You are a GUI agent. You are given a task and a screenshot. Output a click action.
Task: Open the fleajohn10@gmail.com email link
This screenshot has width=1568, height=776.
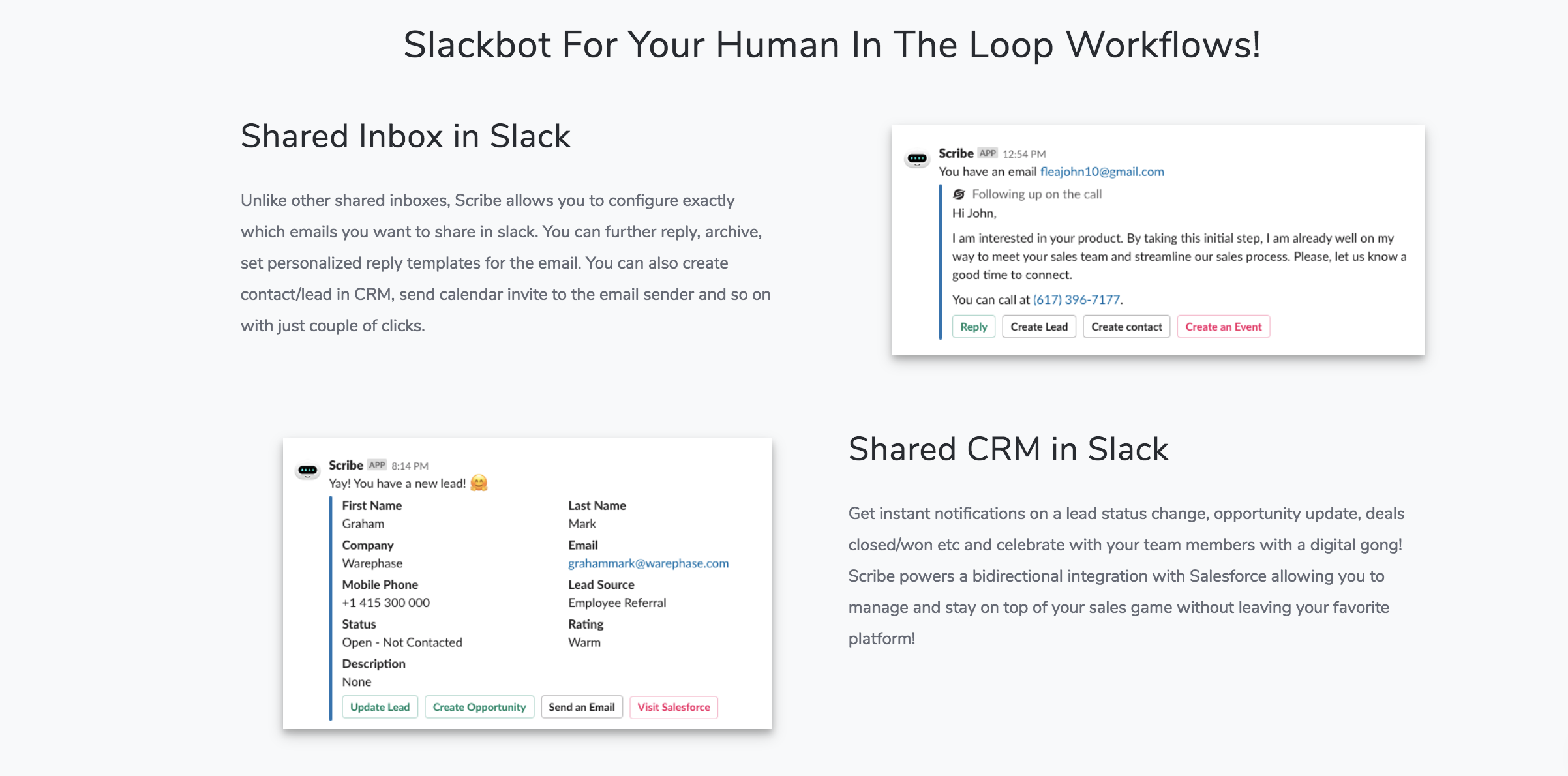point(1102,172)
